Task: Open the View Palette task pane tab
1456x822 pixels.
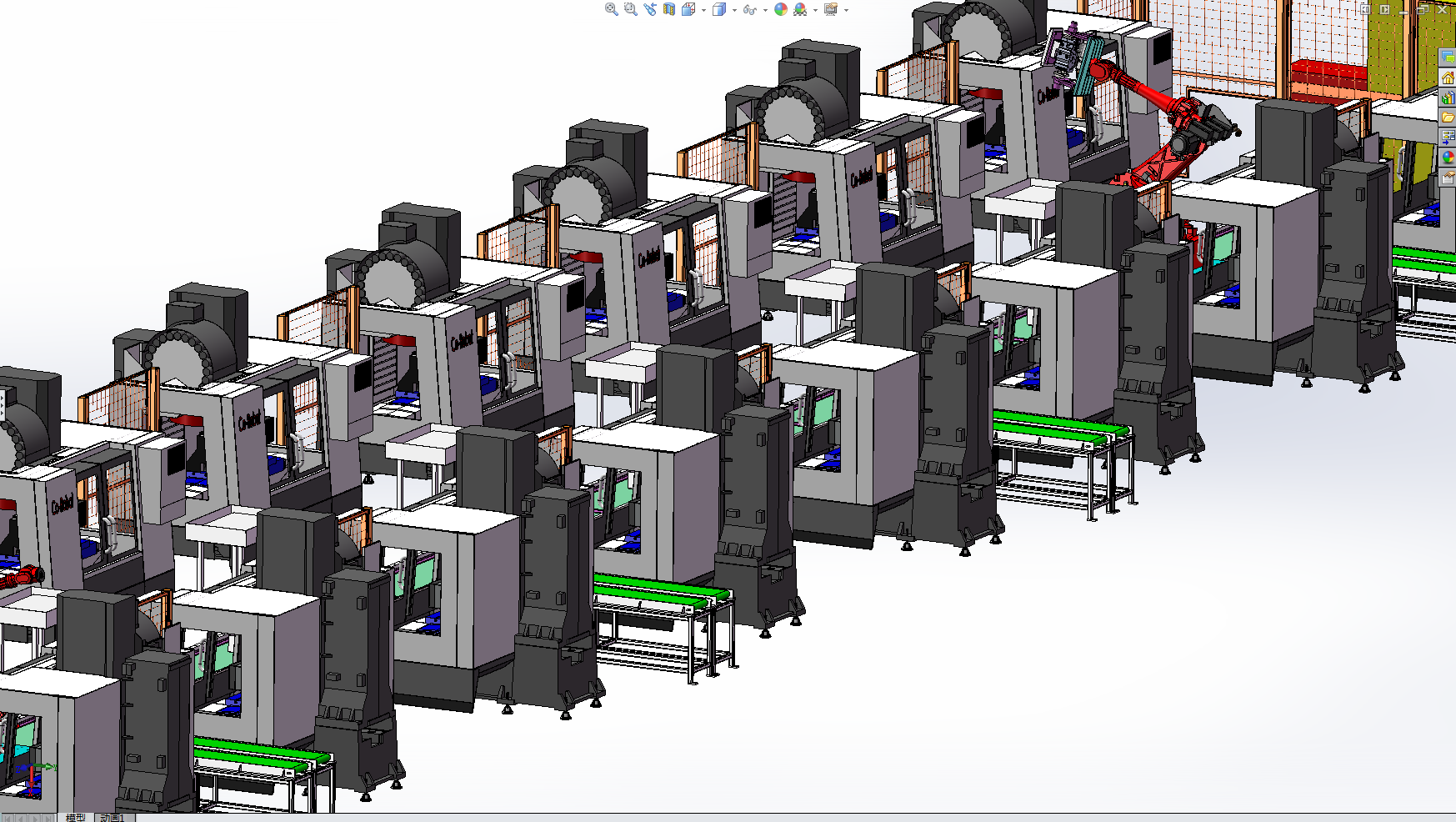Action: click(x=1448, y=137)
